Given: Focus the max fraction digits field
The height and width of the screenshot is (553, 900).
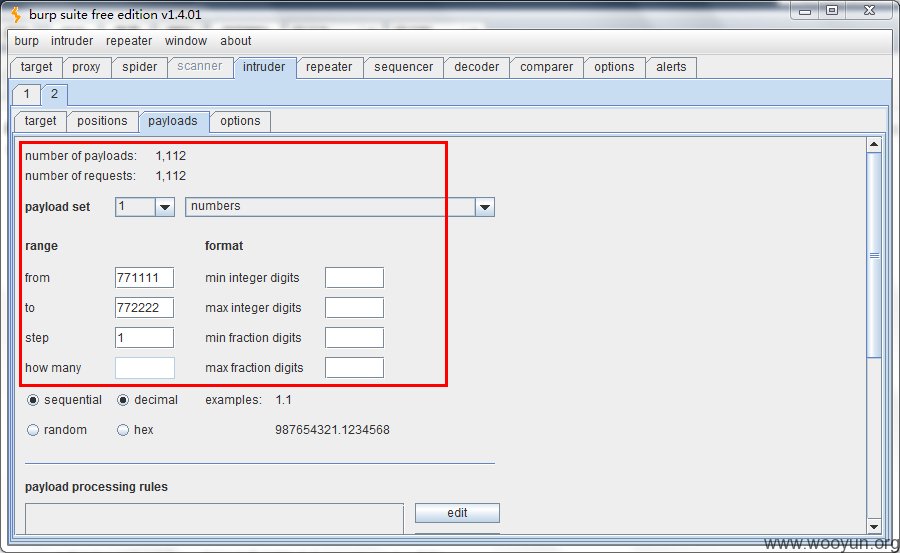Looking at the screenshot, I should (x=354, y=368).
